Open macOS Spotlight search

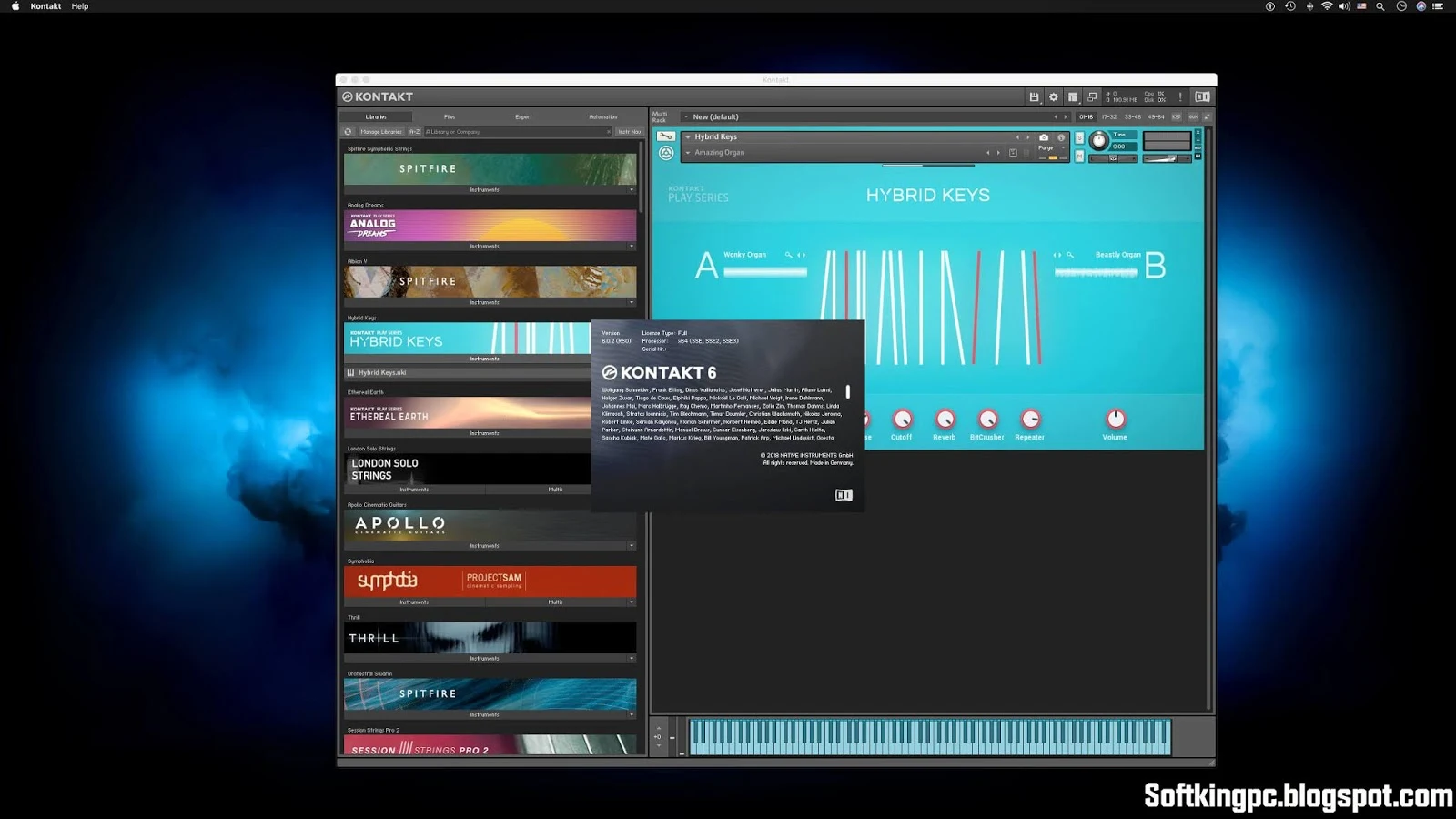click(x=1380, y=6)
